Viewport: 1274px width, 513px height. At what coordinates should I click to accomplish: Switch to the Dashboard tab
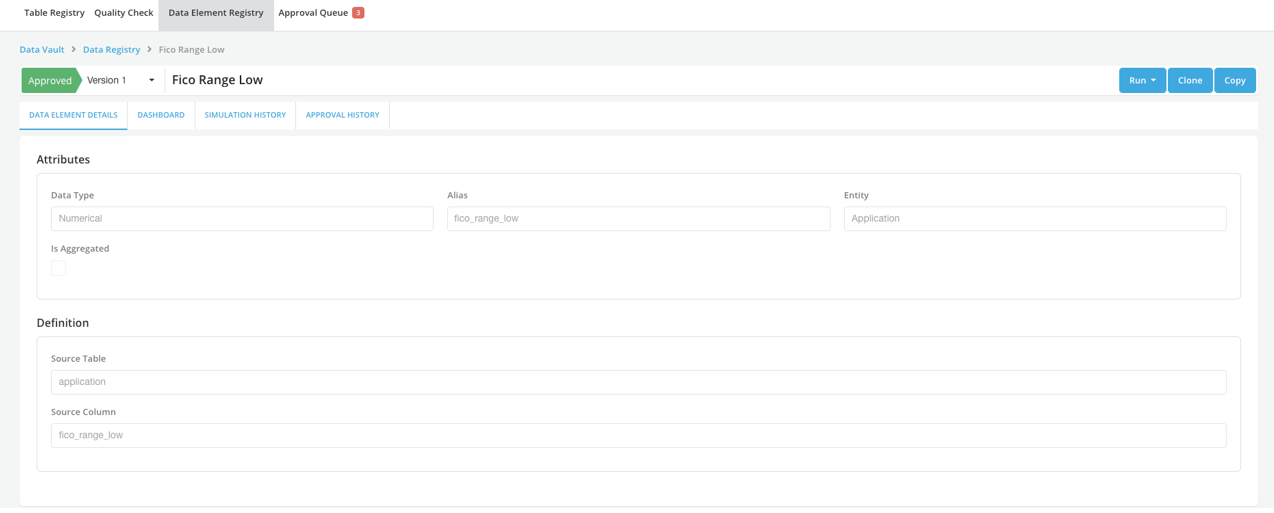point(161,115)
